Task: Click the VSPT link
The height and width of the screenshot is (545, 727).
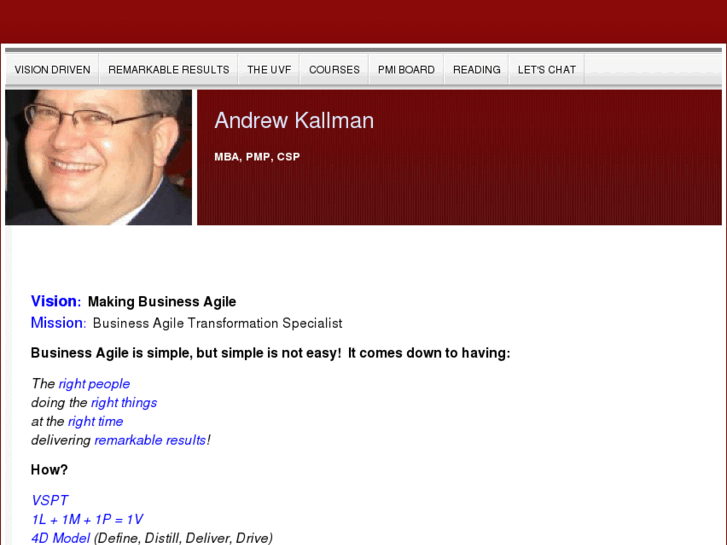Action: (50, 500)
